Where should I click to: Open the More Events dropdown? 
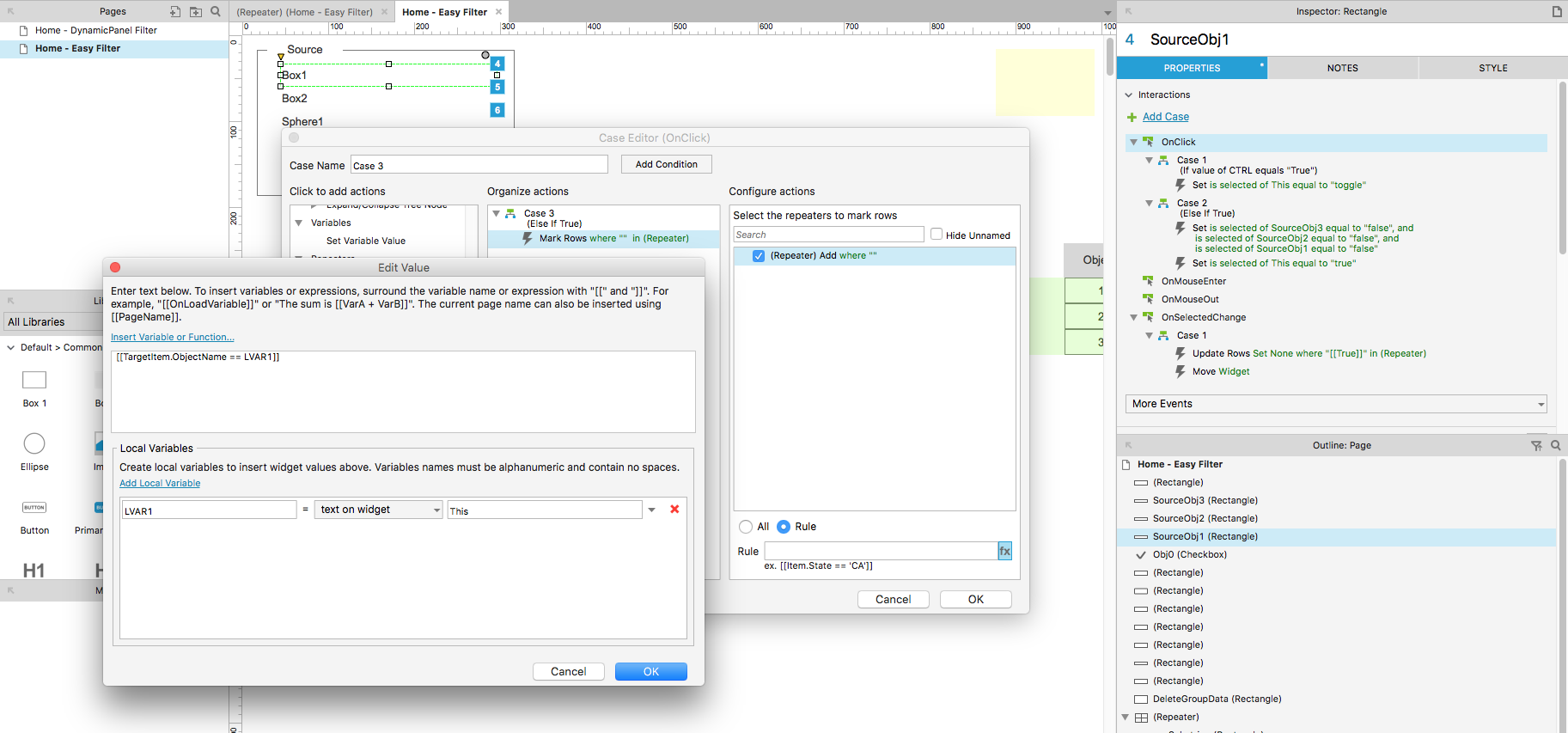click(x=1336, y=404)
